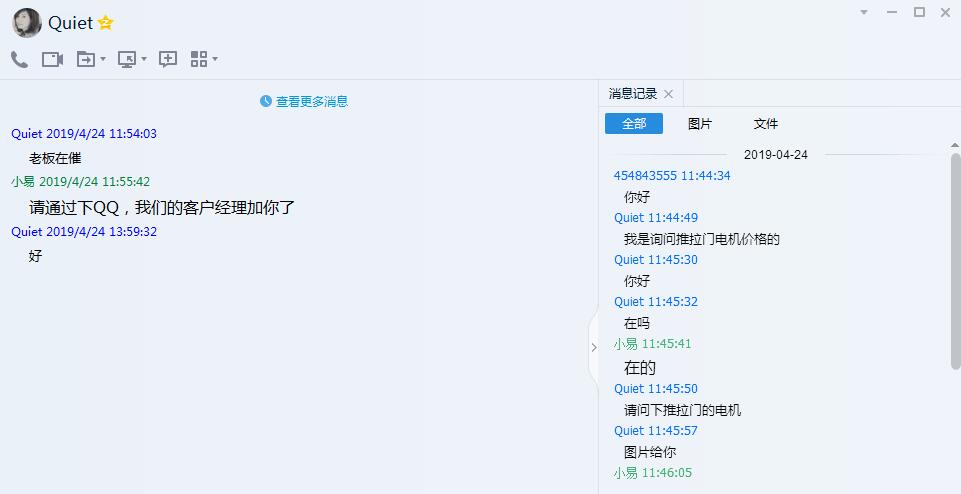The width and height of the screenshot is (961, 494).
Task: Switch to the 文件 tab
Action: [x=766, y=124]
